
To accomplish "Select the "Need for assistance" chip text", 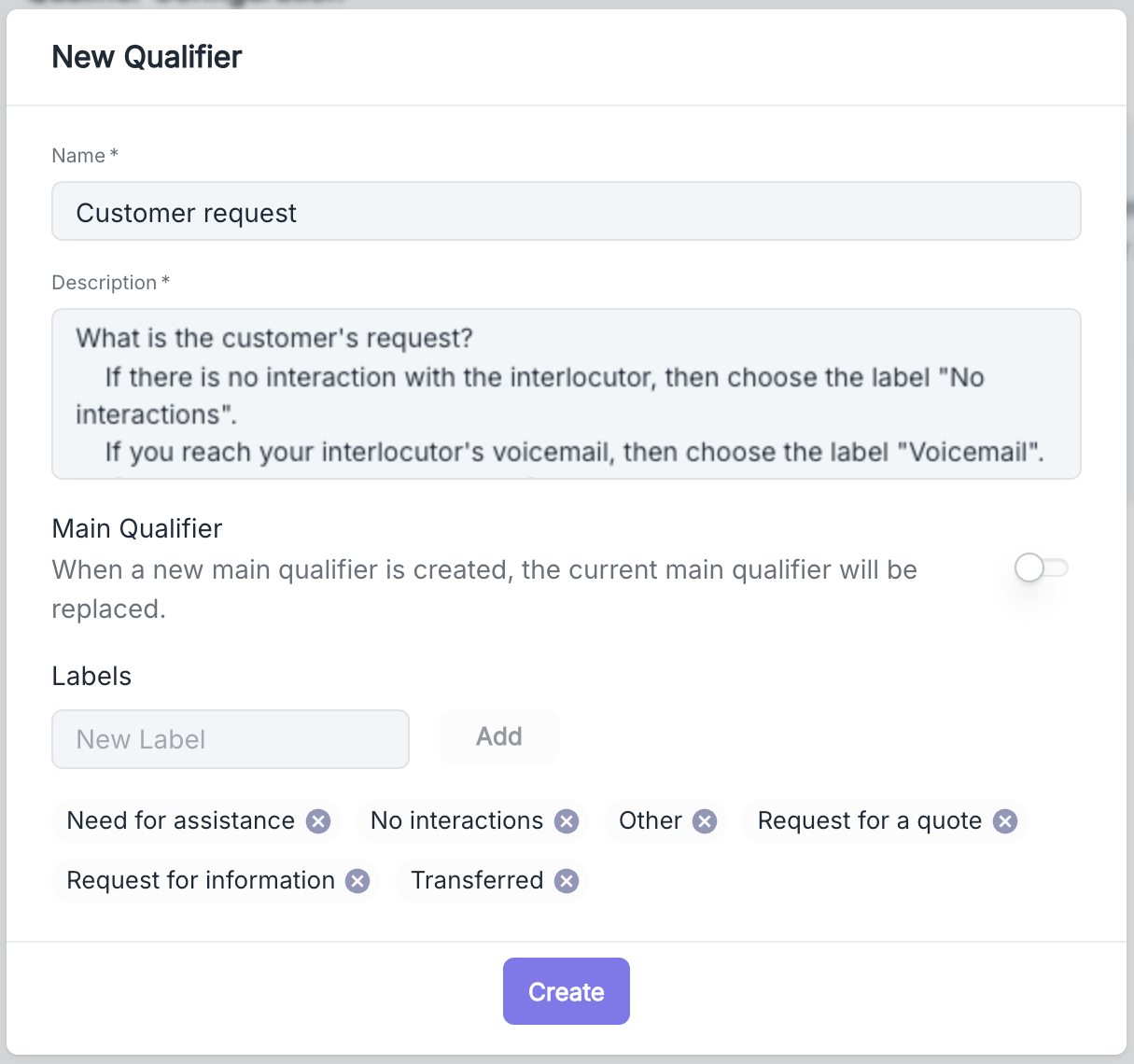I will [181, 821].
